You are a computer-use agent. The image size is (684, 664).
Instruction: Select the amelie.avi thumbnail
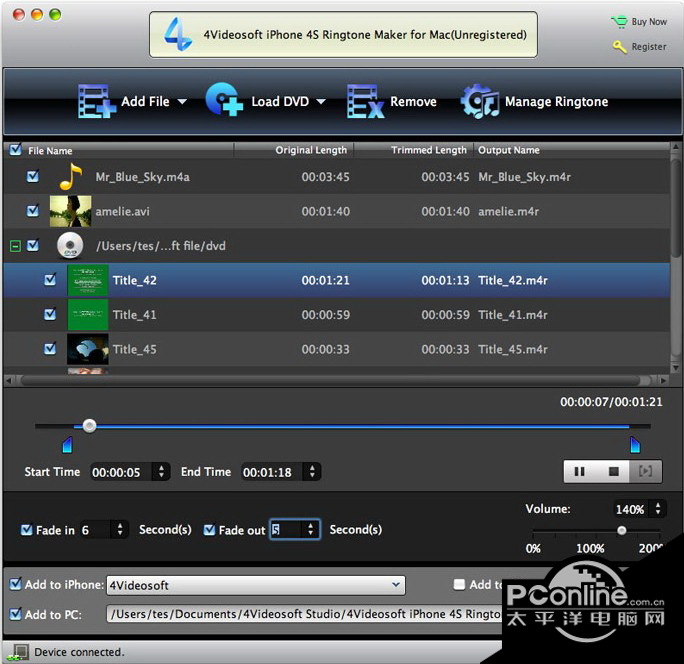click(70, 211)
